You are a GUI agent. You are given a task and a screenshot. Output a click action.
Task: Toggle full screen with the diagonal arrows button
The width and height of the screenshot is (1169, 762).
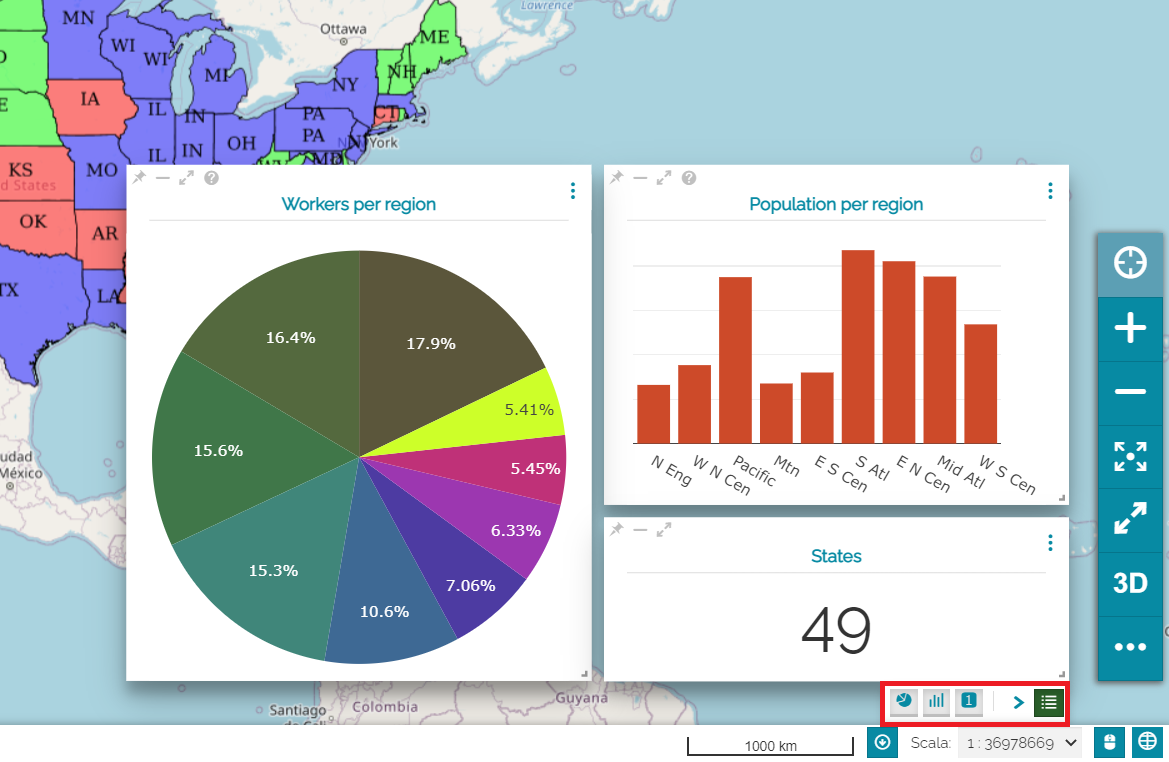pos(1130,520)
